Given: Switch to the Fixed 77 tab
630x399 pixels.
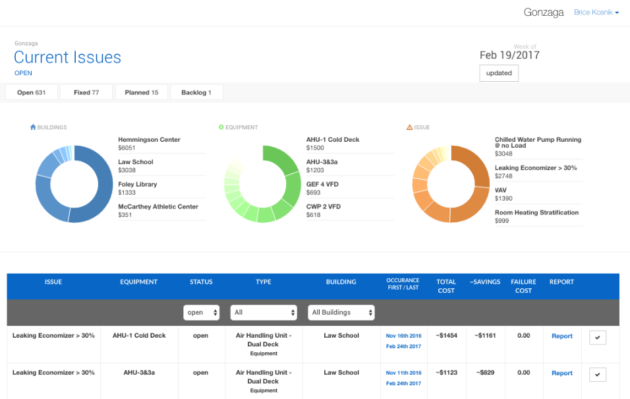Looking at the screenshot, I should pyautogui.click(x=86, y=92).
